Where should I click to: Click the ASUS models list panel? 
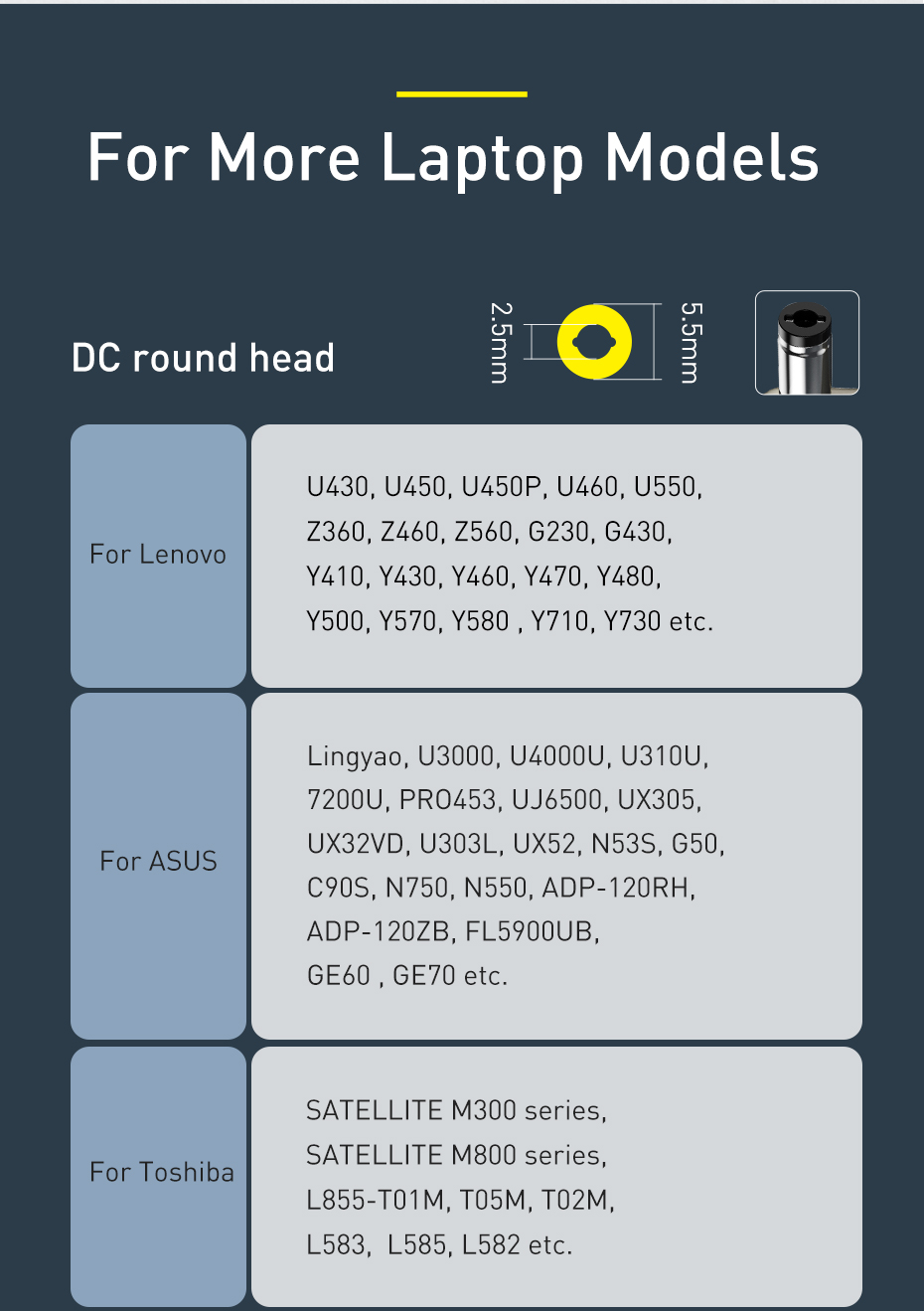pyautogui.click(x=556, y=866)
